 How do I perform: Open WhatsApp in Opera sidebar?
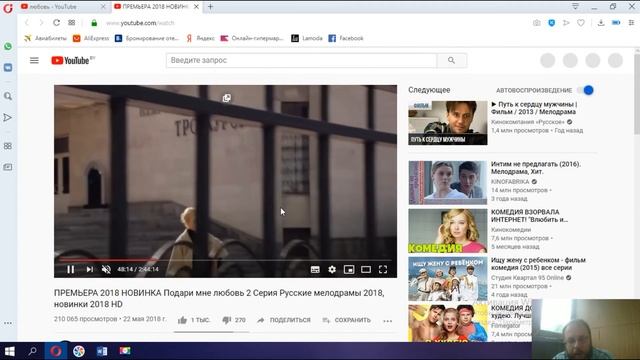[8, 47]
